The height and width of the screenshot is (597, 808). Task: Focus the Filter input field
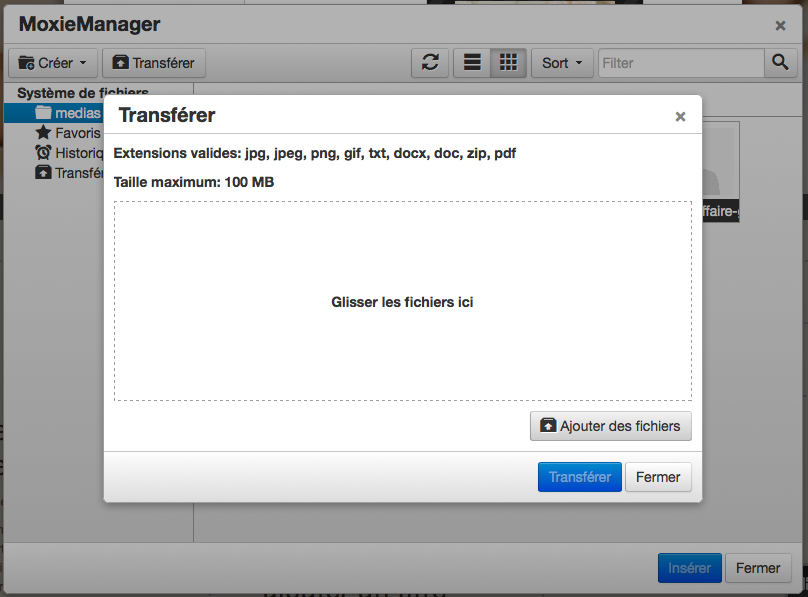tap(681, 63)
